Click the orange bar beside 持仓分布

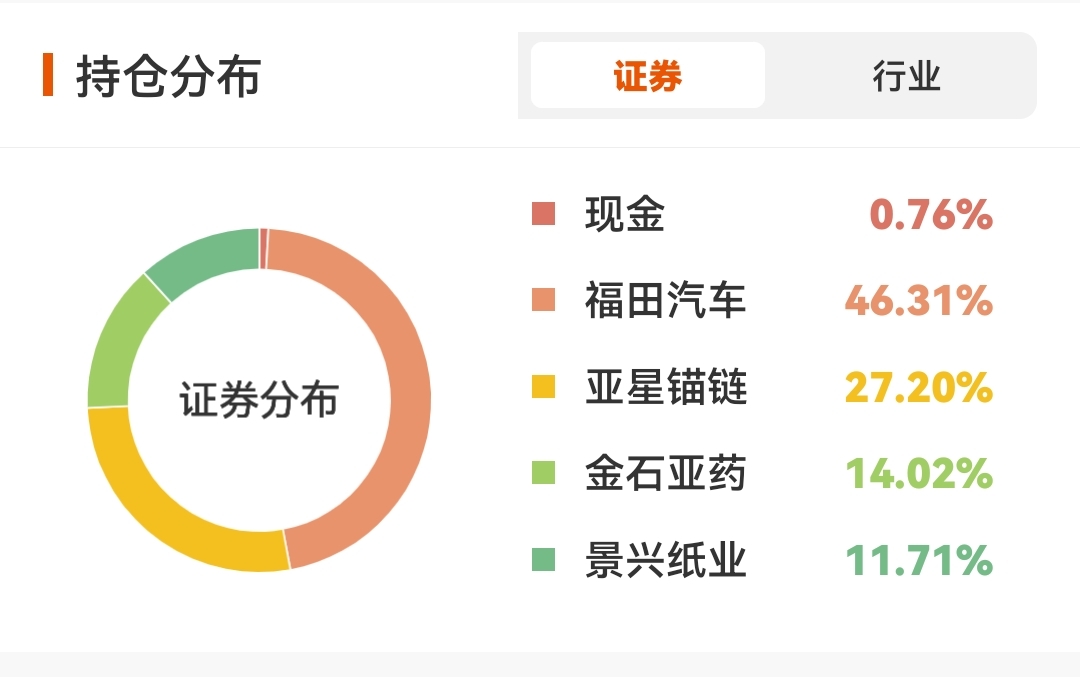click(x=48, y=76)
